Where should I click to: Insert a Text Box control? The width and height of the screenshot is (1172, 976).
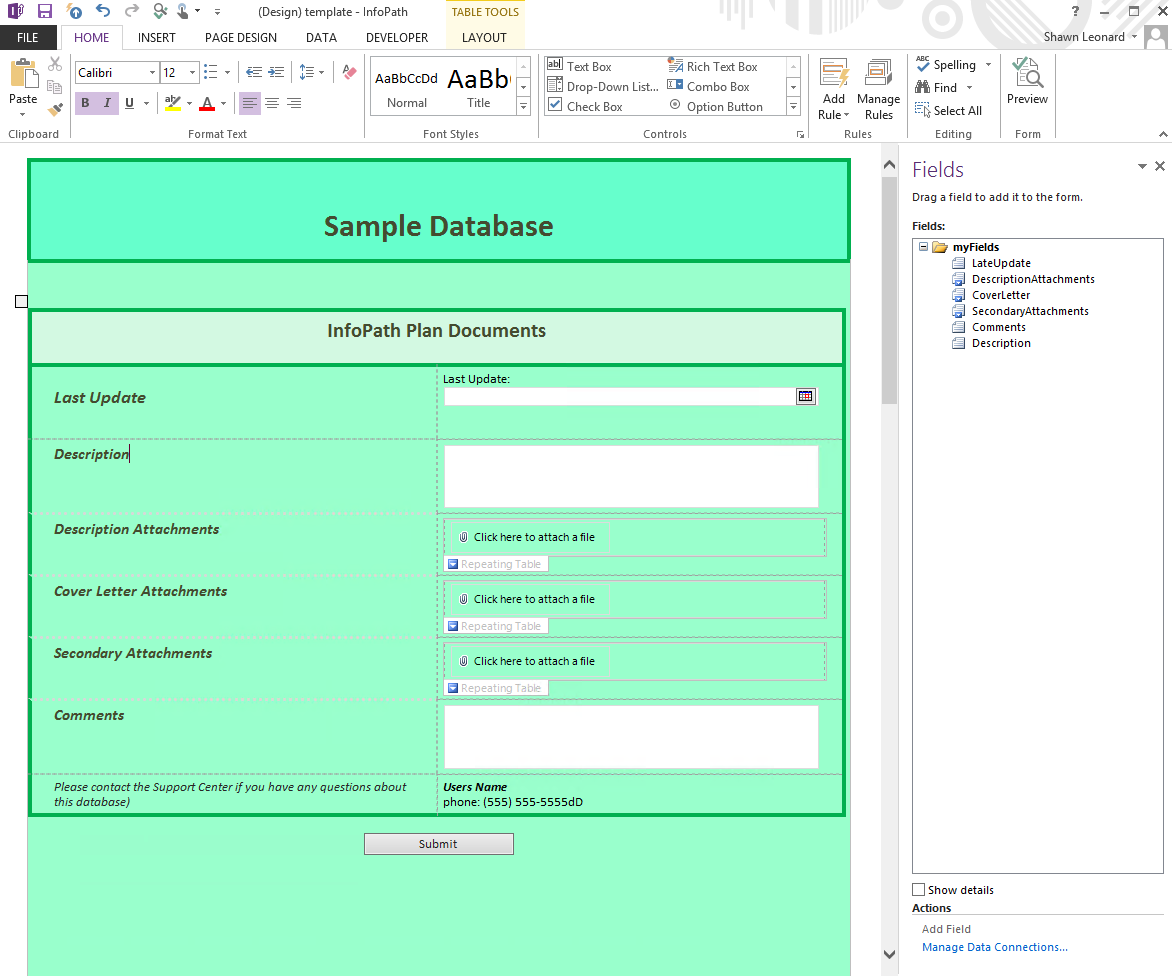tap(580, 67)
